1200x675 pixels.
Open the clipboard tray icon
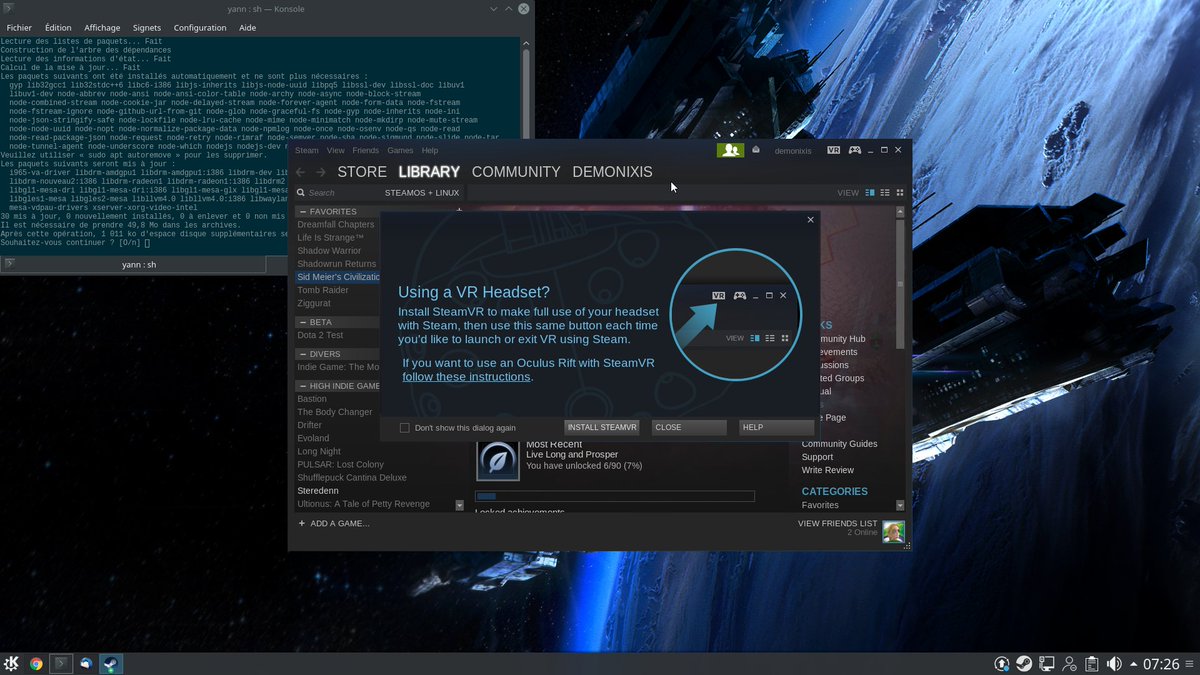pyautogui.click(x=1092, y=663)
